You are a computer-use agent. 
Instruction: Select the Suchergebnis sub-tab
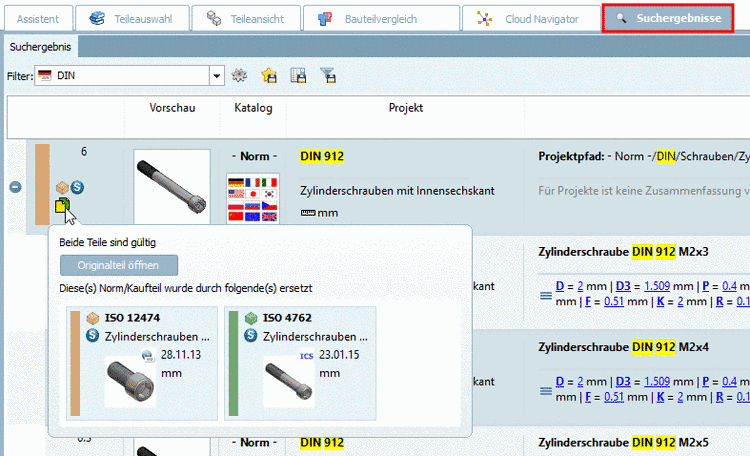40,47
